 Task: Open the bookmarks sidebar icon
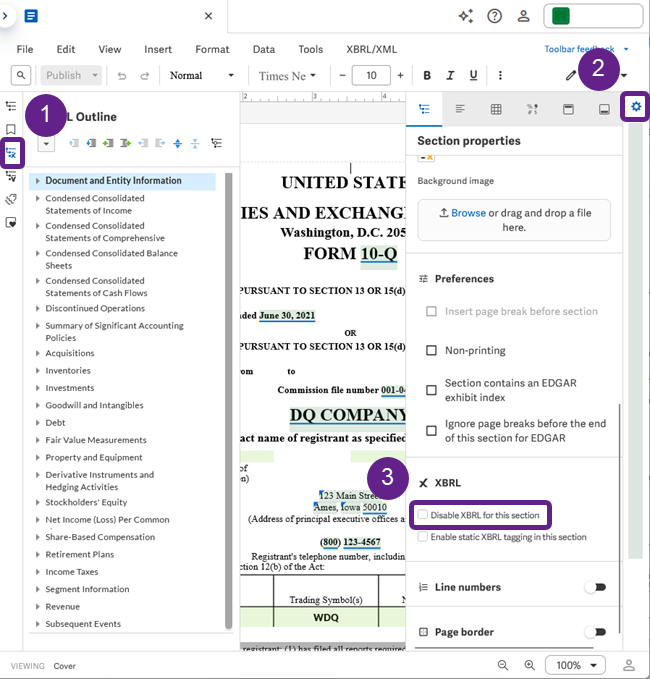pos(11,129)
